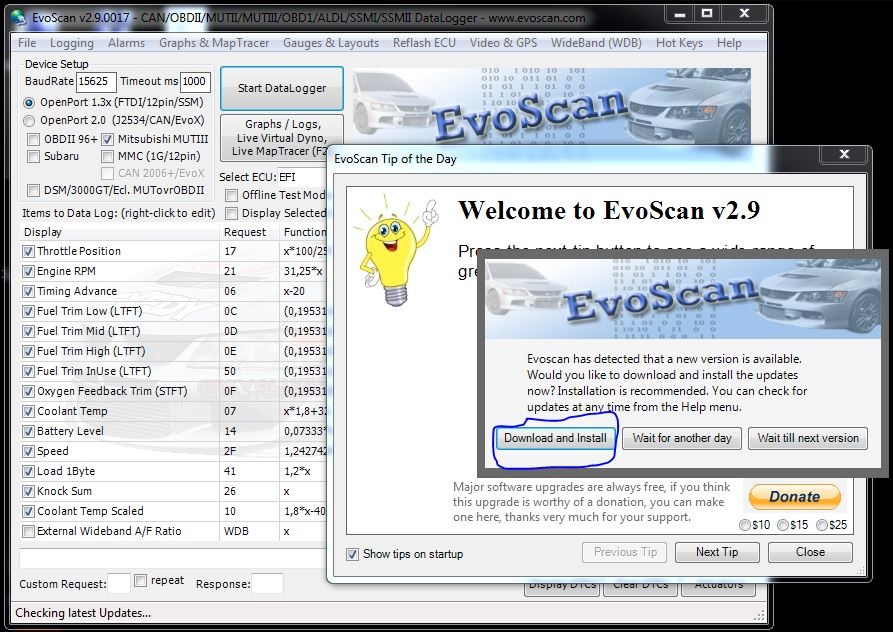
Task: Open the WideBand (WDB) menu
Action: pos(596,43)
